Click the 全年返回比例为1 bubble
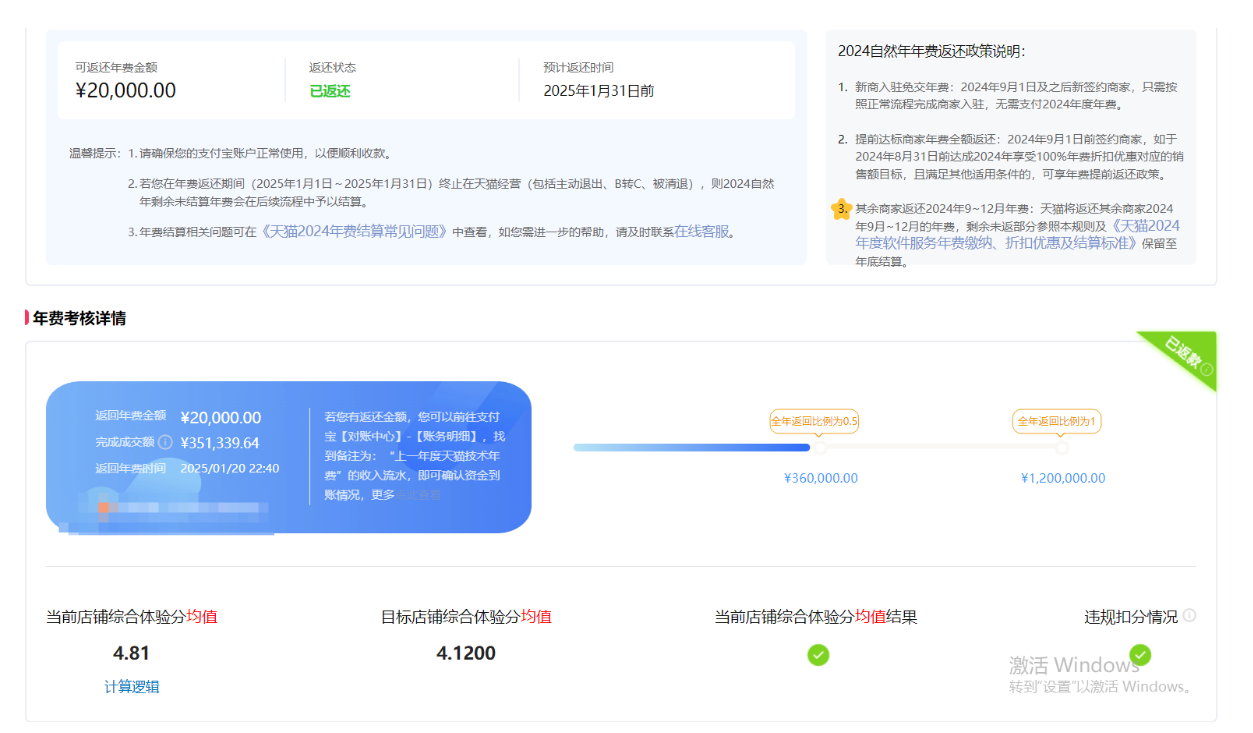Screen dimensions: 1253x733 coord(1057,421)
